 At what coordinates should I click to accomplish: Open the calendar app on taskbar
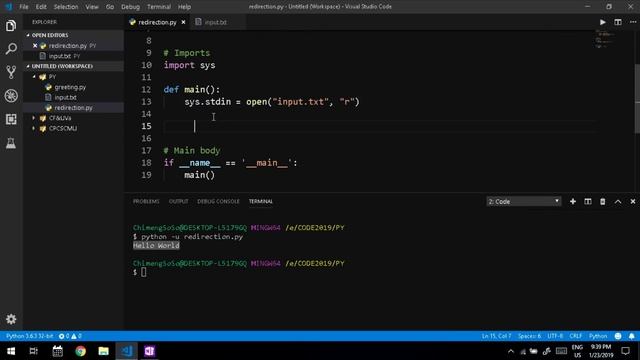point(58,351)
